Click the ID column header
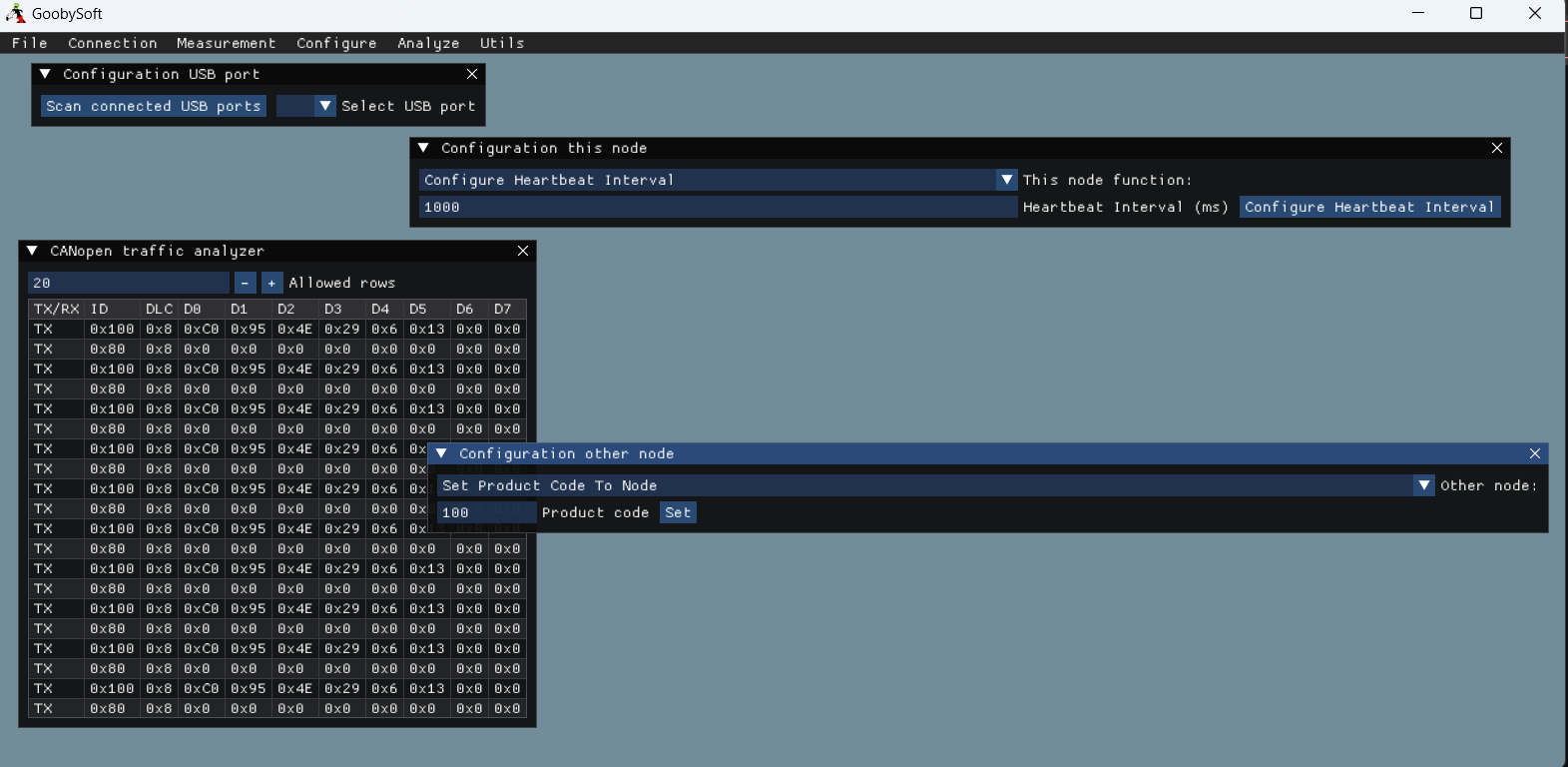This screenshot has height=767, width=1568. (112, 309)
